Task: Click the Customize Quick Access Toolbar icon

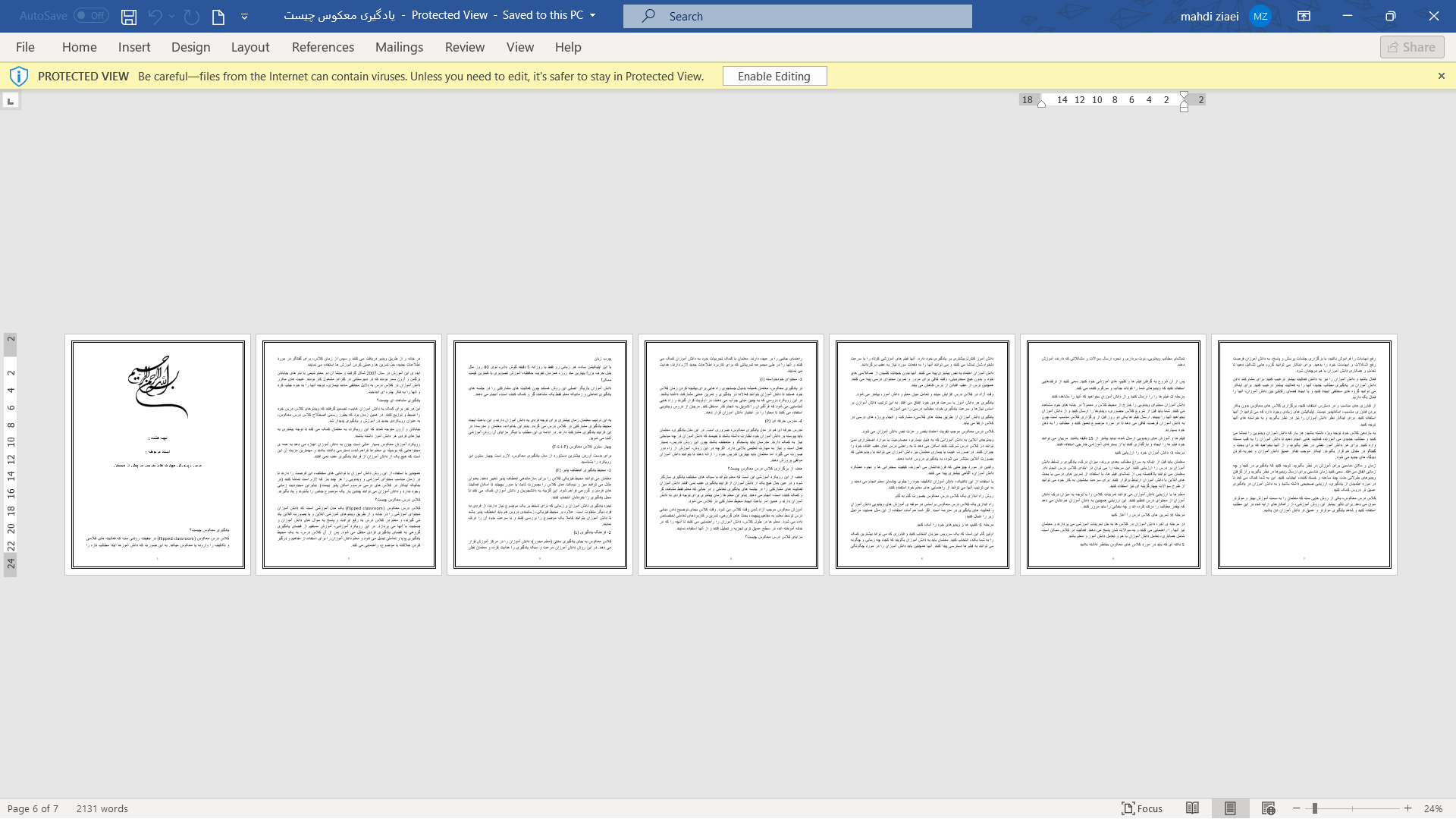Action: (244, 15)
